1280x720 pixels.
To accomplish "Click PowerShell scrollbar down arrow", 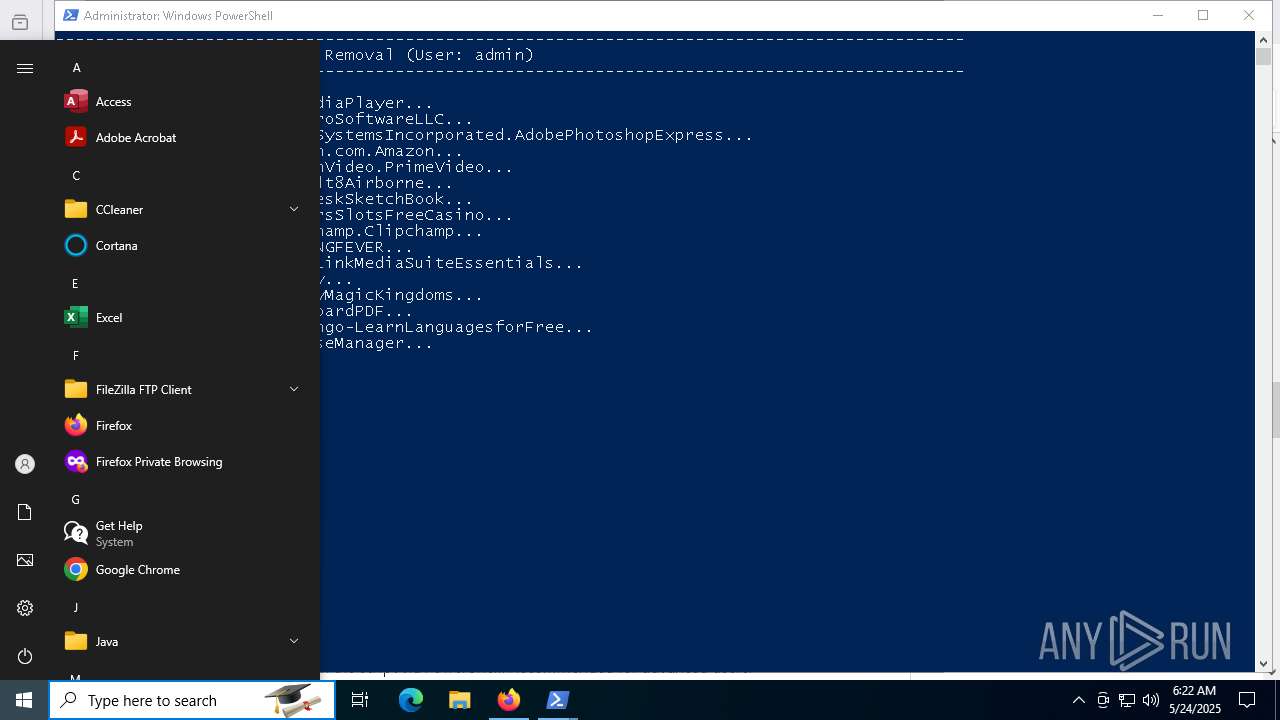I will [1264, 663].
